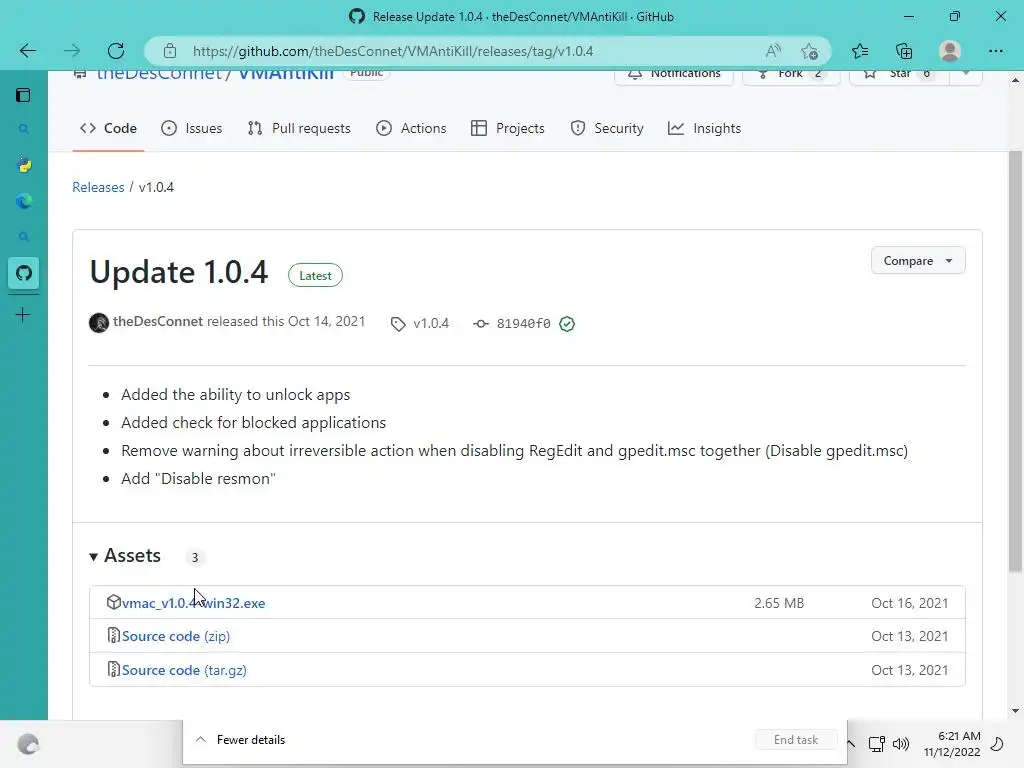
Task: View site information lock icon
Action: click(170, 51)
